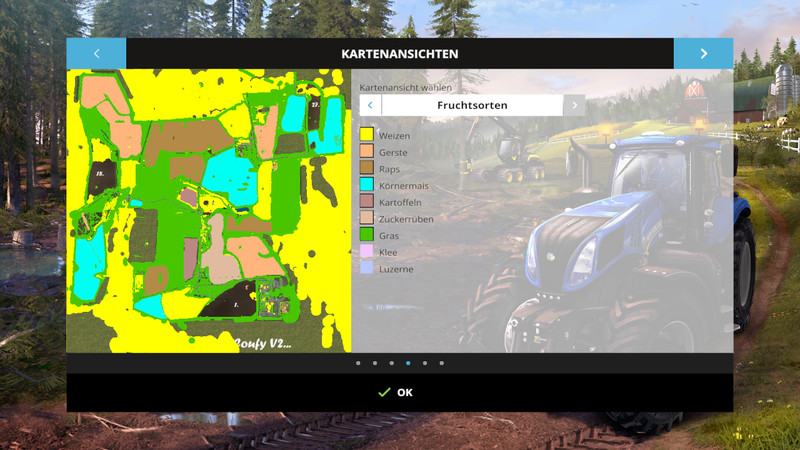Screen dimensions: 800x450
Task: Select the last page indicator dot
Action: click(x=441, y=363)
